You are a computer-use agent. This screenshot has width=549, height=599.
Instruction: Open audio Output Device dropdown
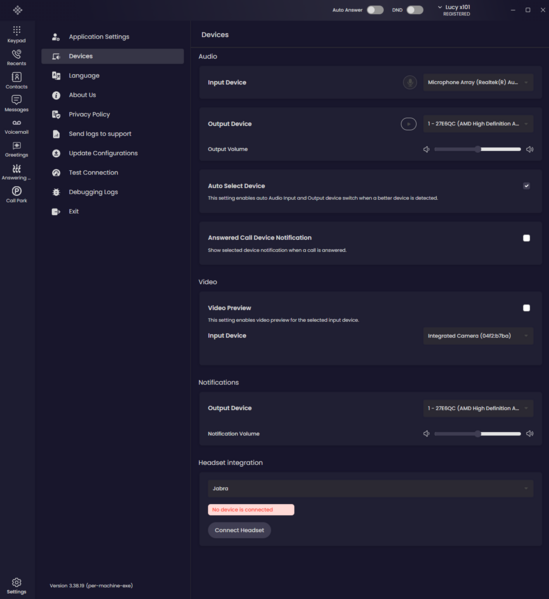click(478, 124)
